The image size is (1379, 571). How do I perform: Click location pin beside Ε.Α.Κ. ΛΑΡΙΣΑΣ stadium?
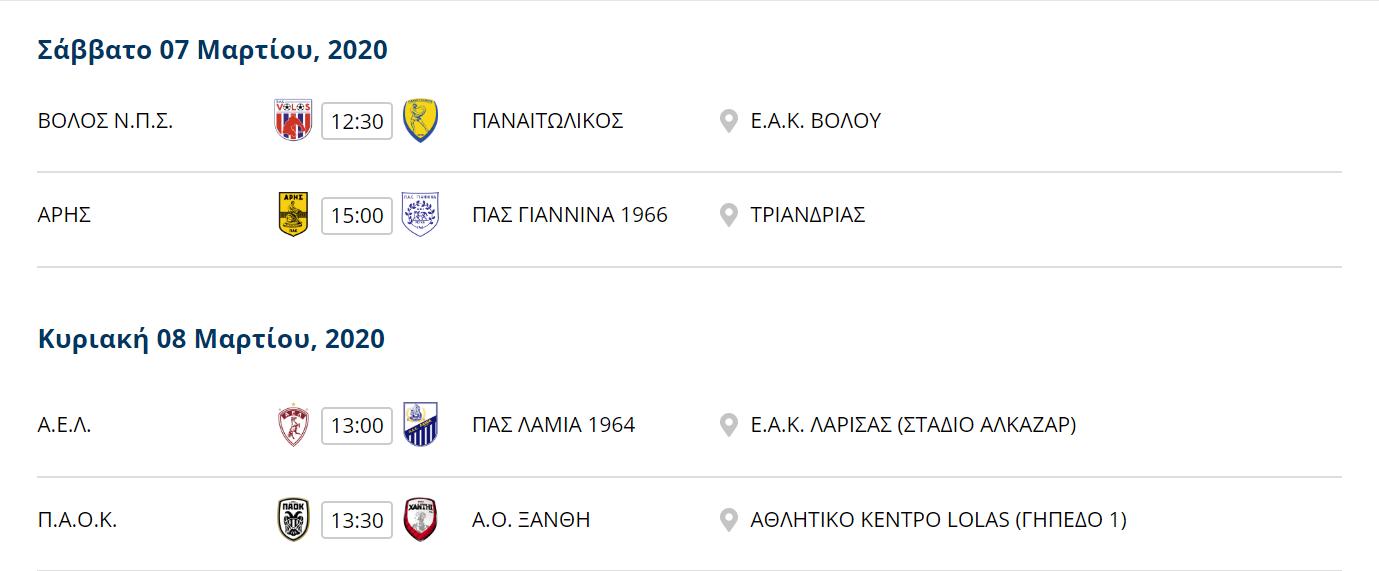point(729,425)
